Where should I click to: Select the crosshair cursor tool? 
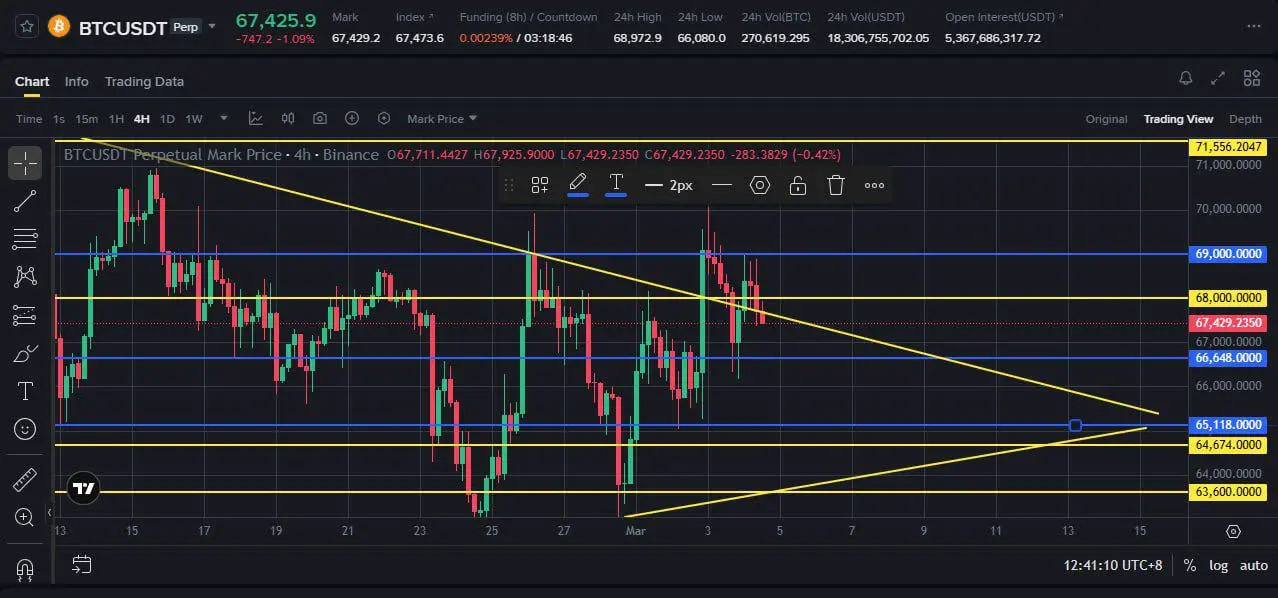(x=25, y=163)
